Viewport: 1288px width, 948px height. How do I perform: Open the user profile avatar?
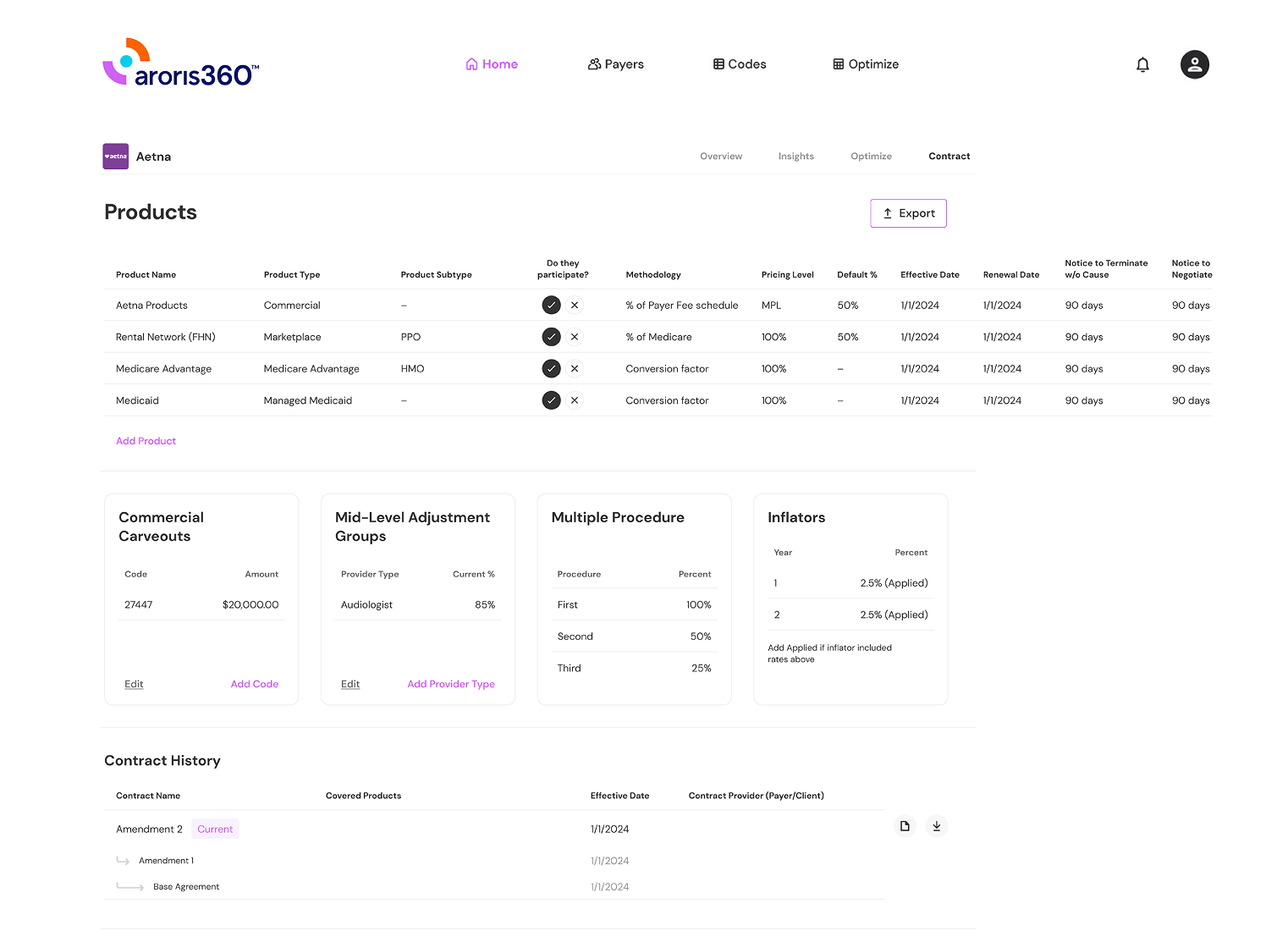pos(1195,64)
